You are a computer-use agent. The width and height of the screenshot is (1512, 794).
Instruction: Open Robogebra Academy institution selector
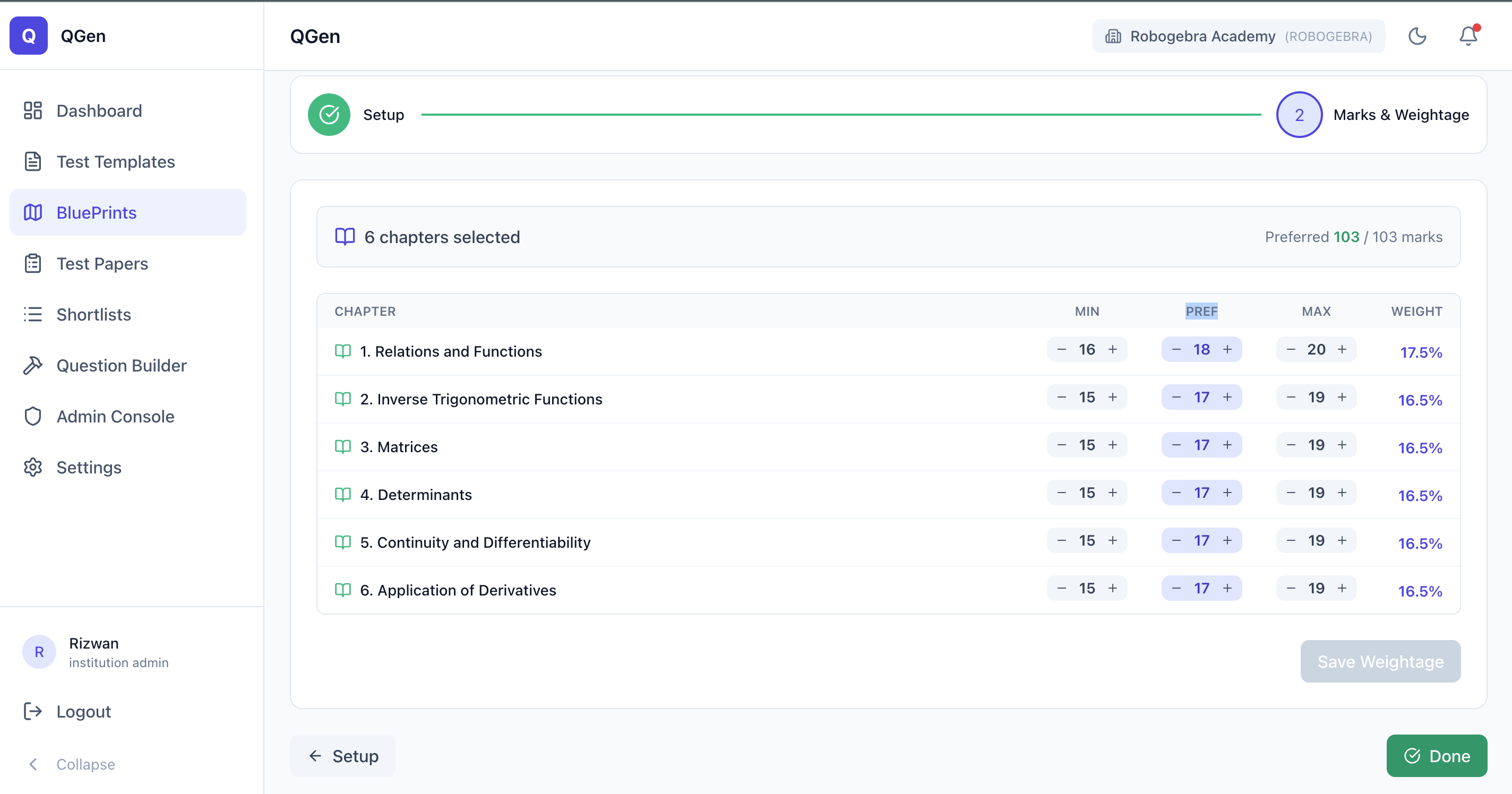[1239, 37]
